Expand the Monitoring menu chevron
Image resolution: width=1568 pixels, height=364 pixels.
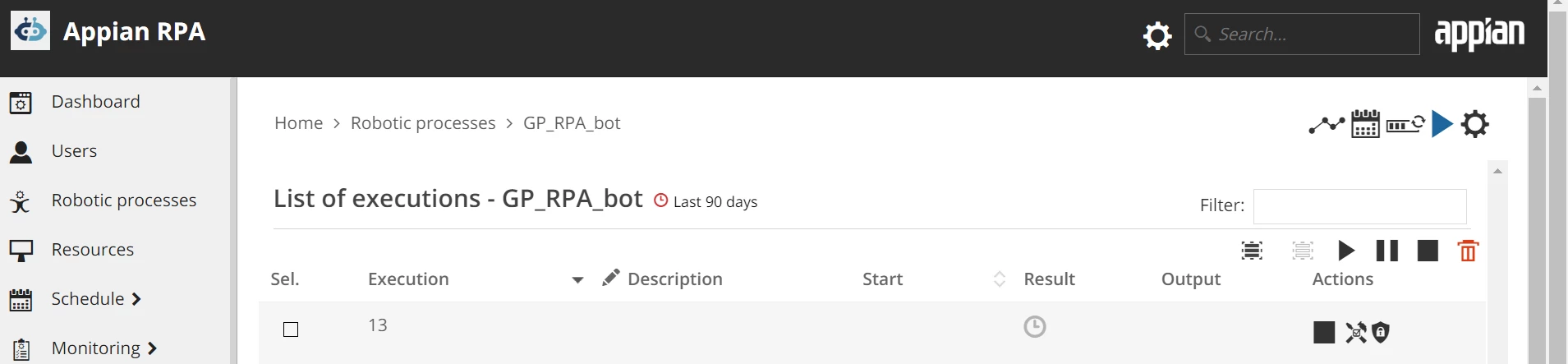coord(152,348)
